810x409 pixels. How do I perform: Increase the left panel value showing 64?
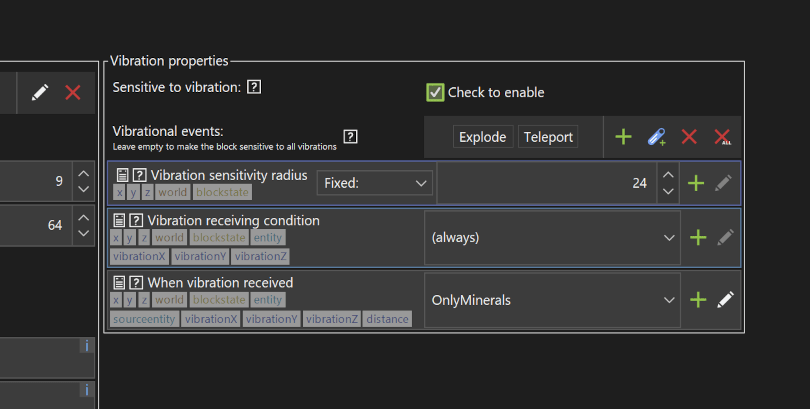(83, 217)
